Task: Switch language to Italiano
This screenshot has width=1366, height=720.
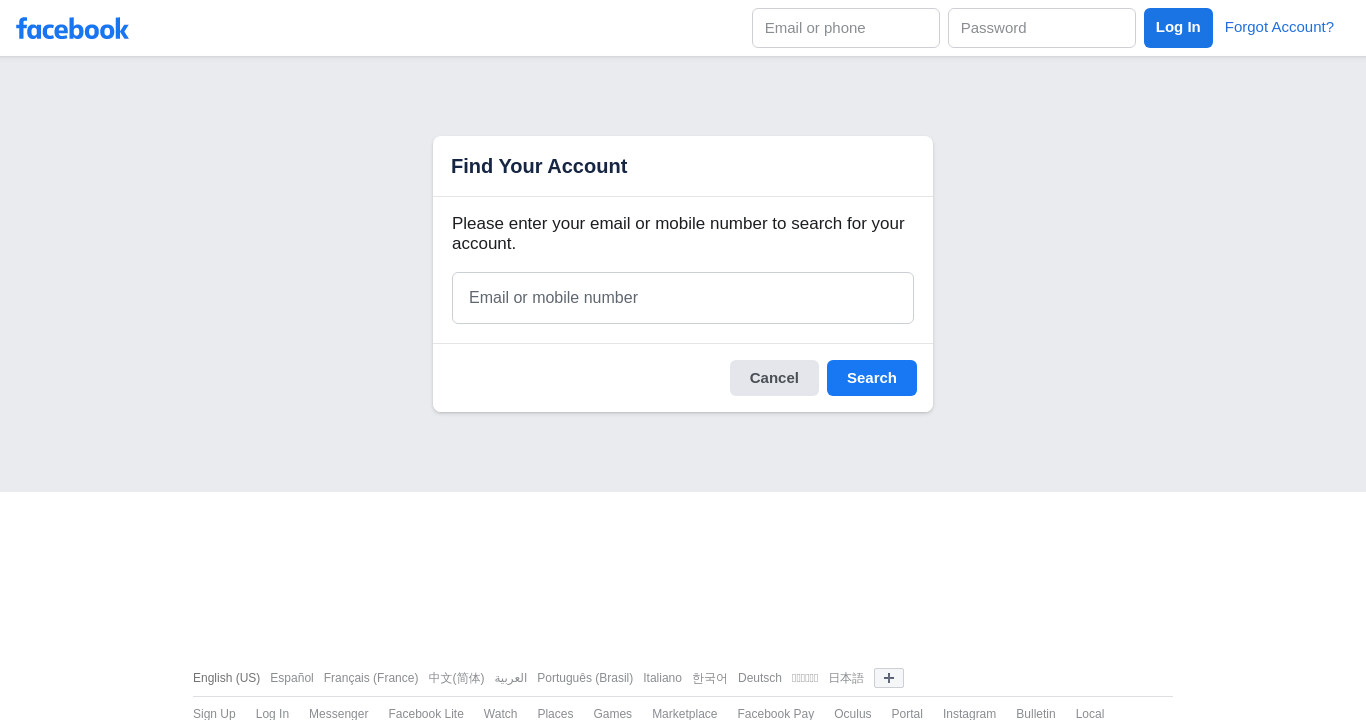Action: point(662,678)
